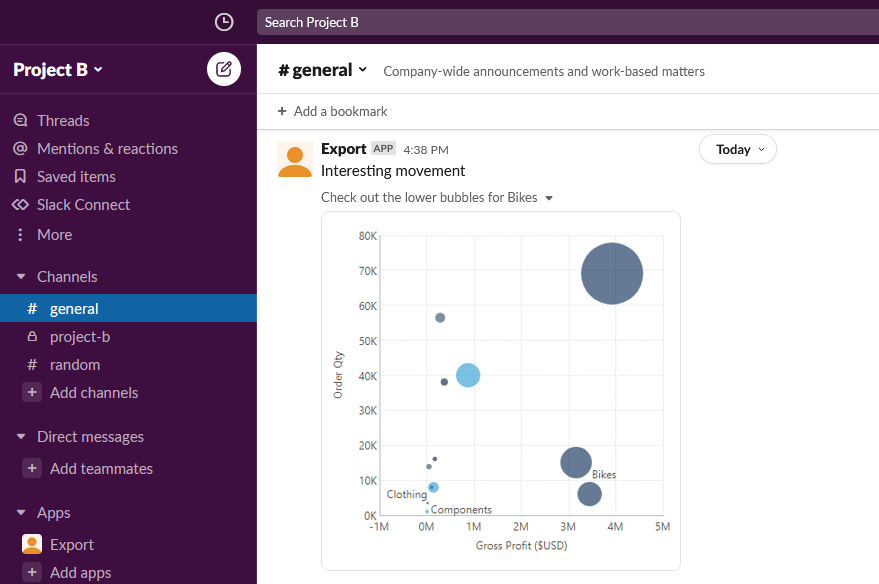Click the three-dot More icon
This screenshot has height=584, width=879.
[20, 234]
